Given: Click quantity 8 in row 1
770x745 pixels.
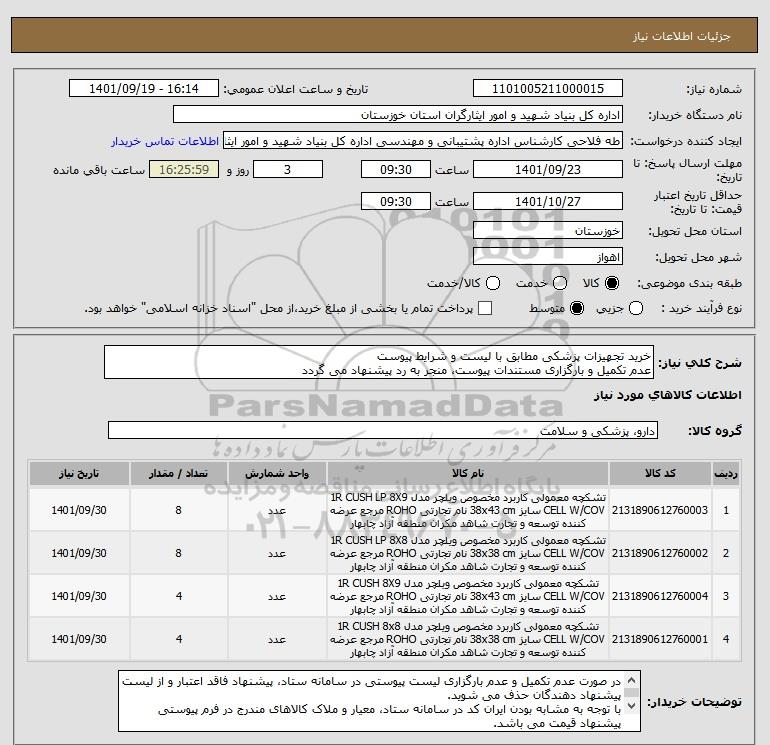Looking at the screenshot, I should (x=179, y=510).
